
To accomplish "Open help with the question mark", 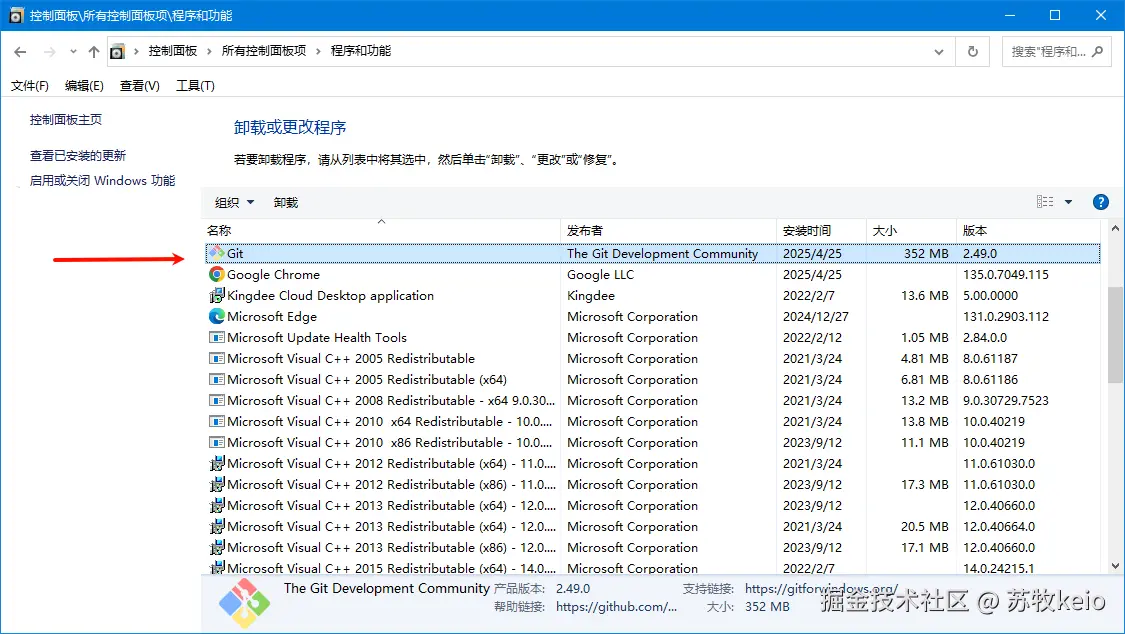I will coord(1101,202).
